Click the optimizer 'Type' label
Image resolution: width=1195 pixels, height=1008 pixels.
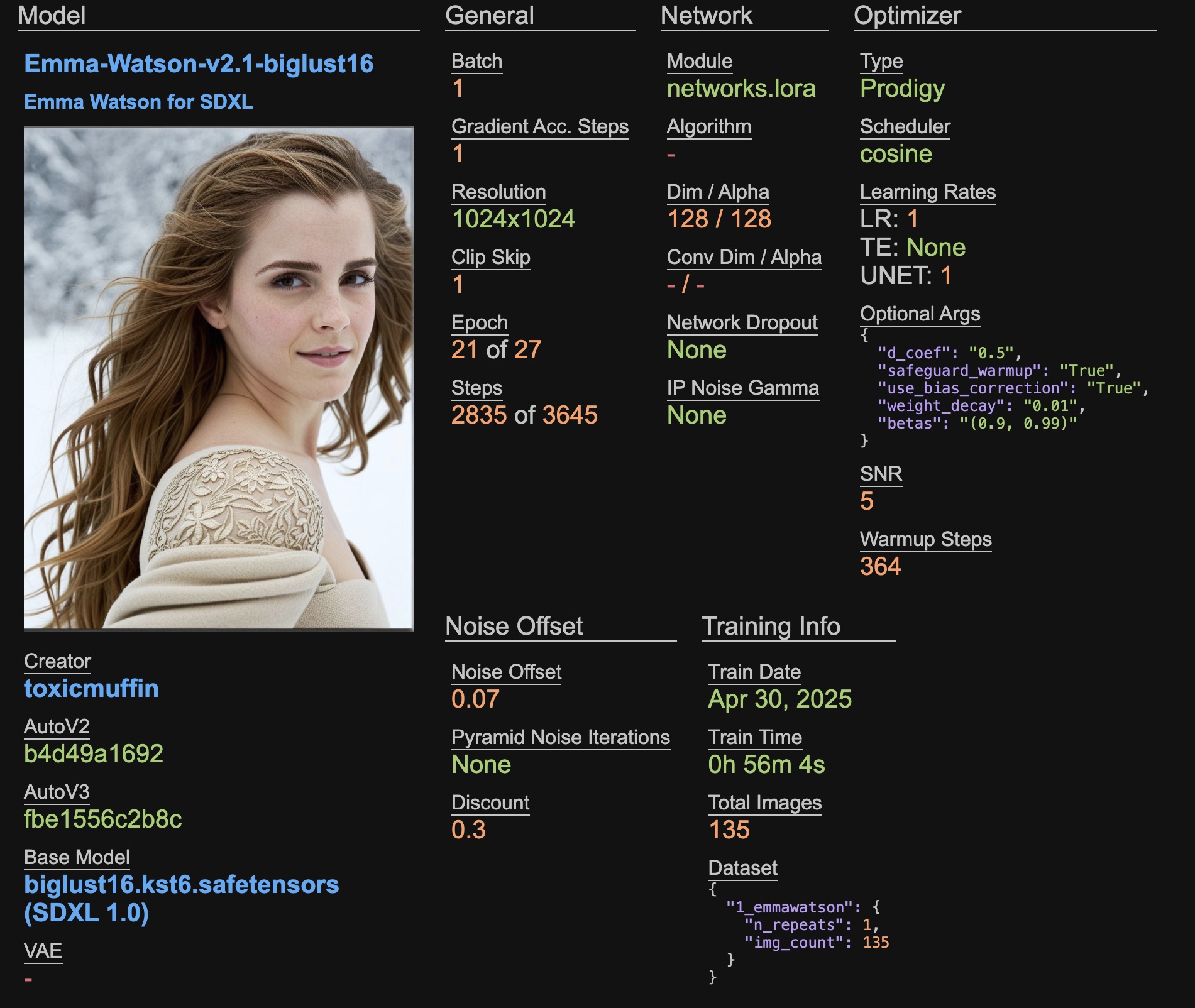[x=881, y=62]
